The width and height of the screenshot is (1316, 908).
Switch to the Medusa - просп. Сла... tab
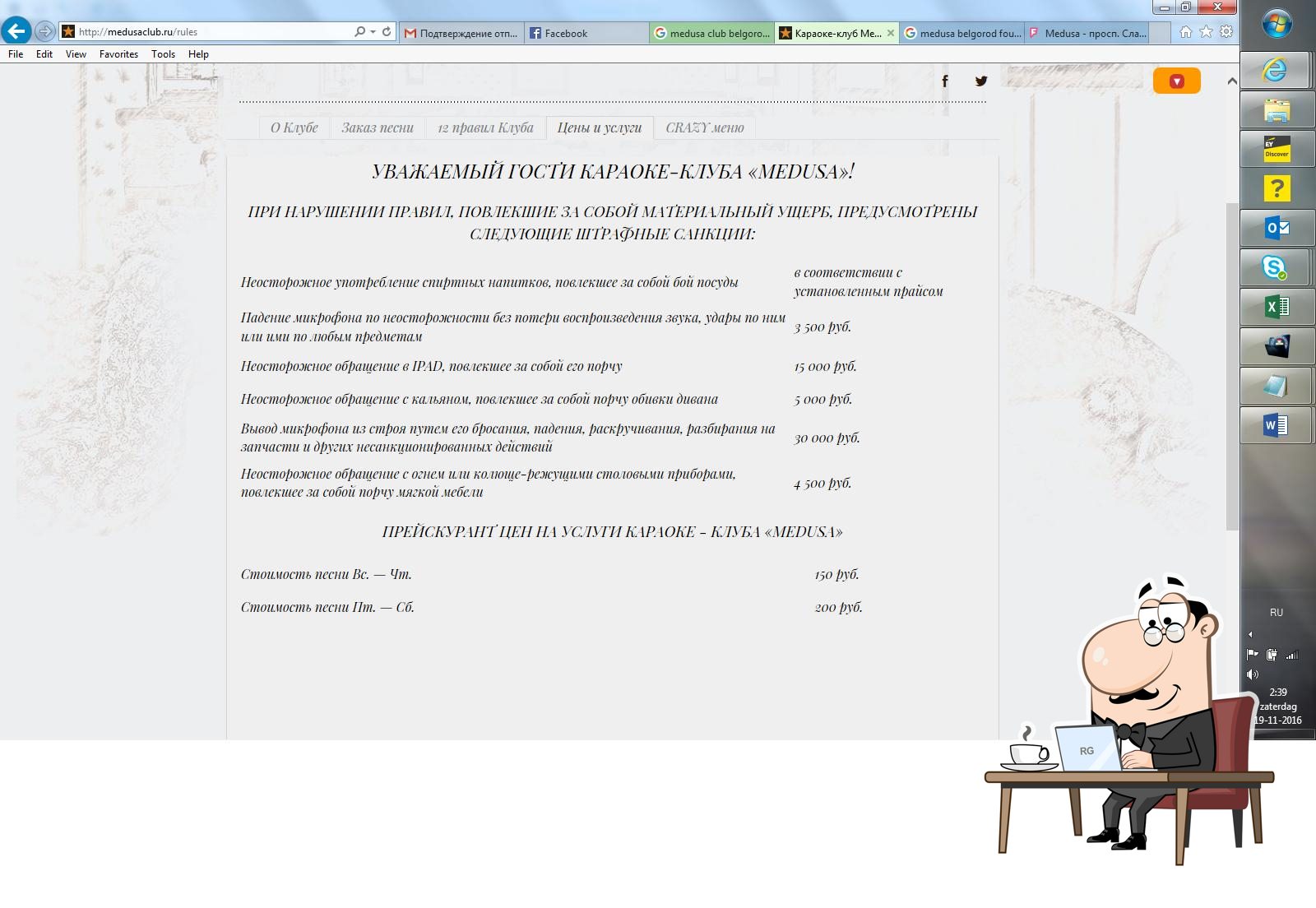(x=1087, y=33)
